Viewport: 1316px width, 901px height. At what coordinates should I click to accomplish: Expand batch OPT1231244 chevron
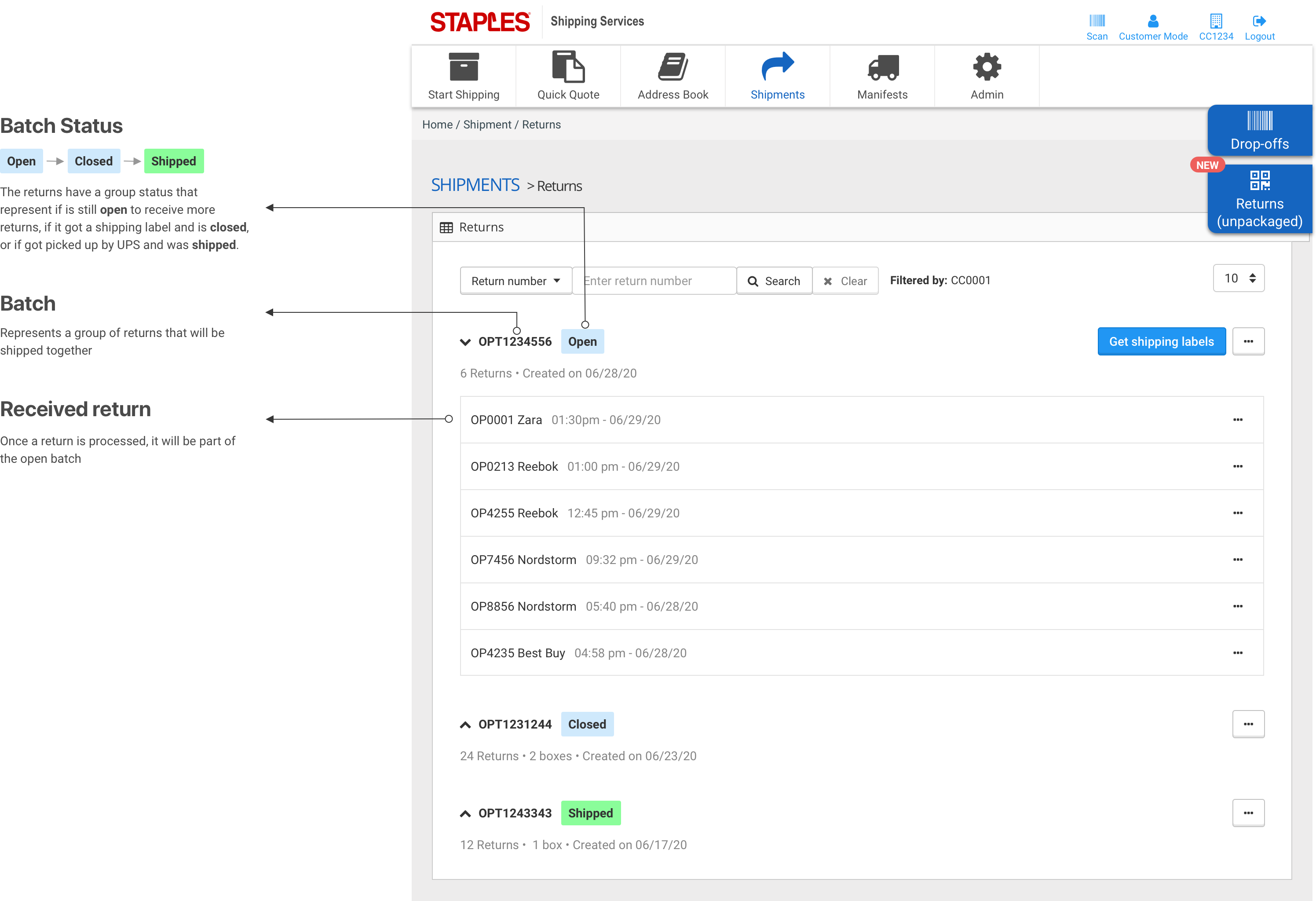click(x=465, y=725)
